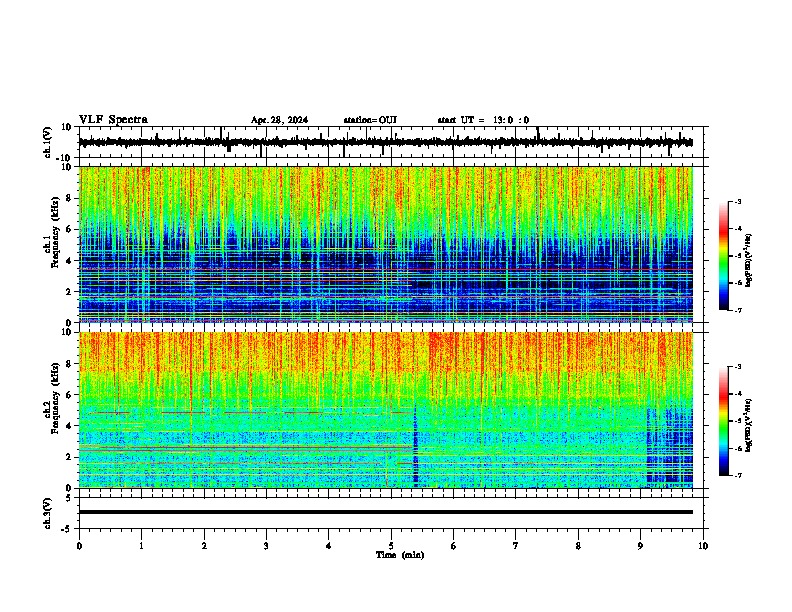Click the "Time (min)" x-axis label
The image size is (792, 612).
[x=400, y=555]
